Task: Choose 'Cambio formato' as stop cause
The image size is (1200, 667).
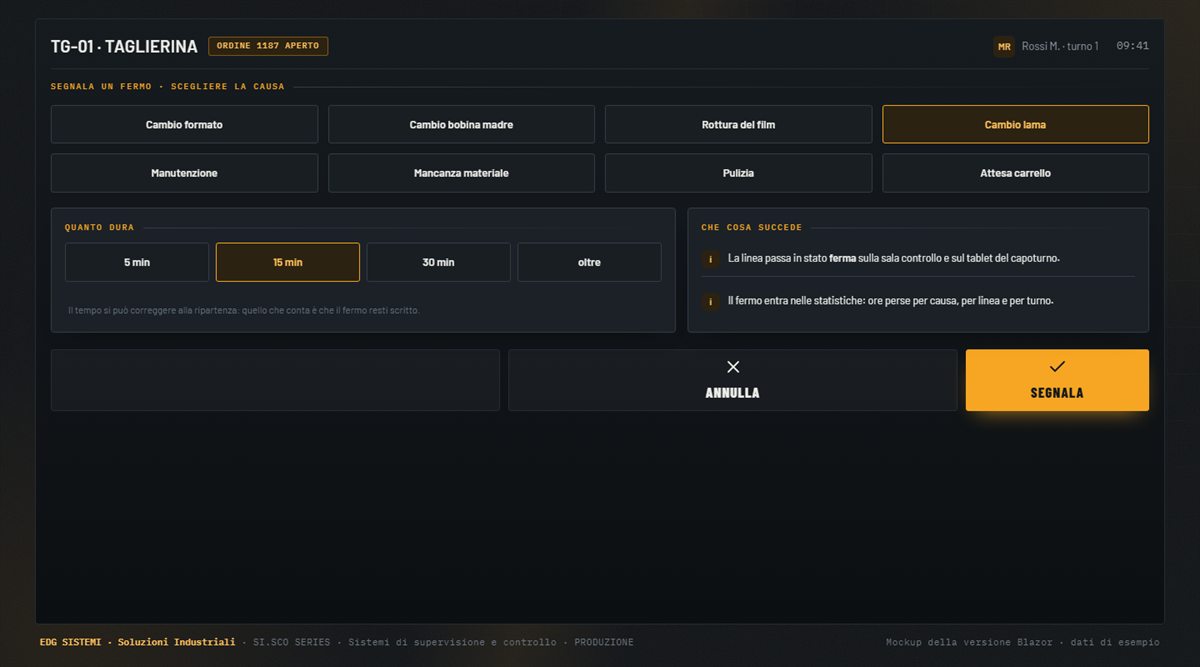Action: [184, 125]
